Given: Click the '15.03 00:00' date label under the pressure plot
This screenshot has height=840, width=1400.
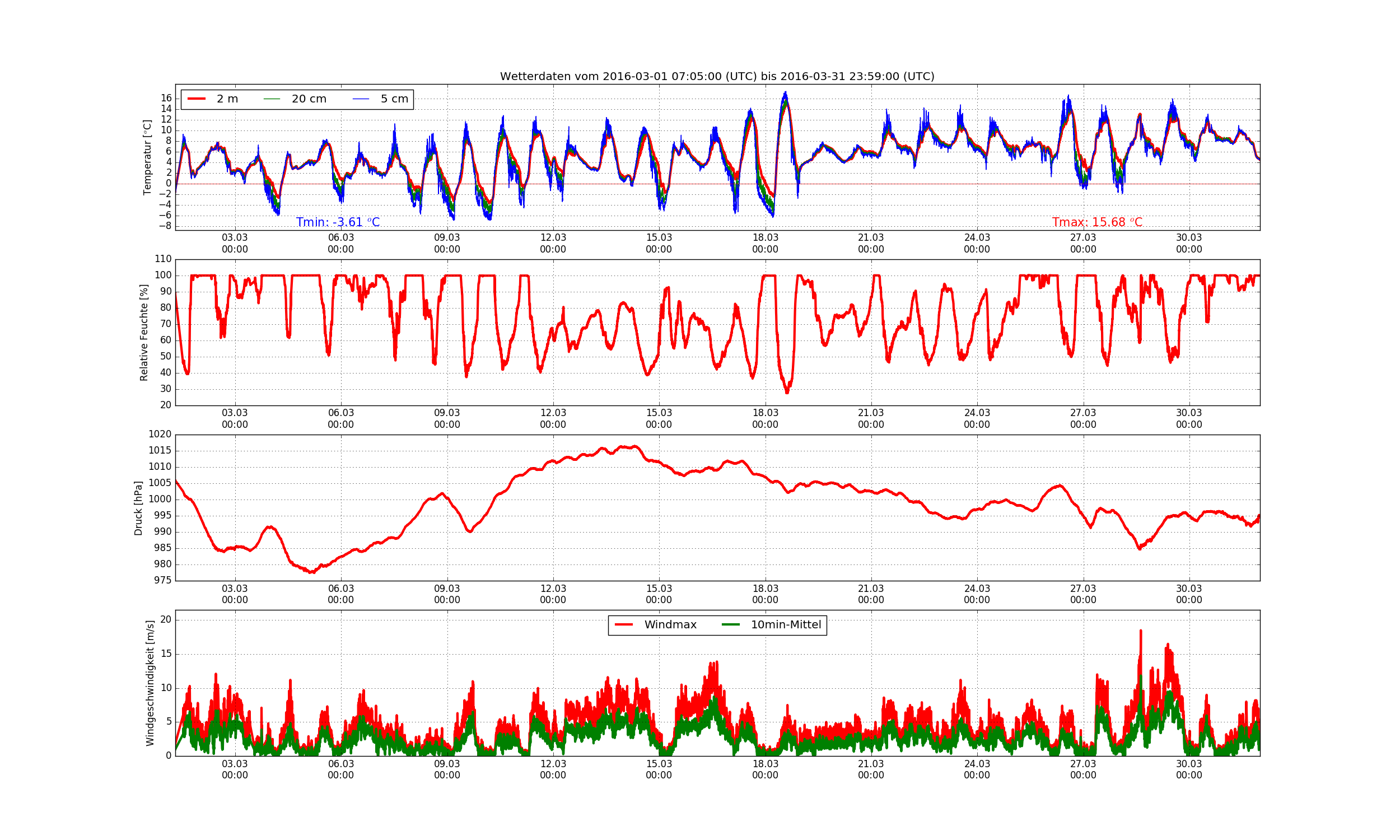Looking at the screenshot, I should (x=659, y=595).
